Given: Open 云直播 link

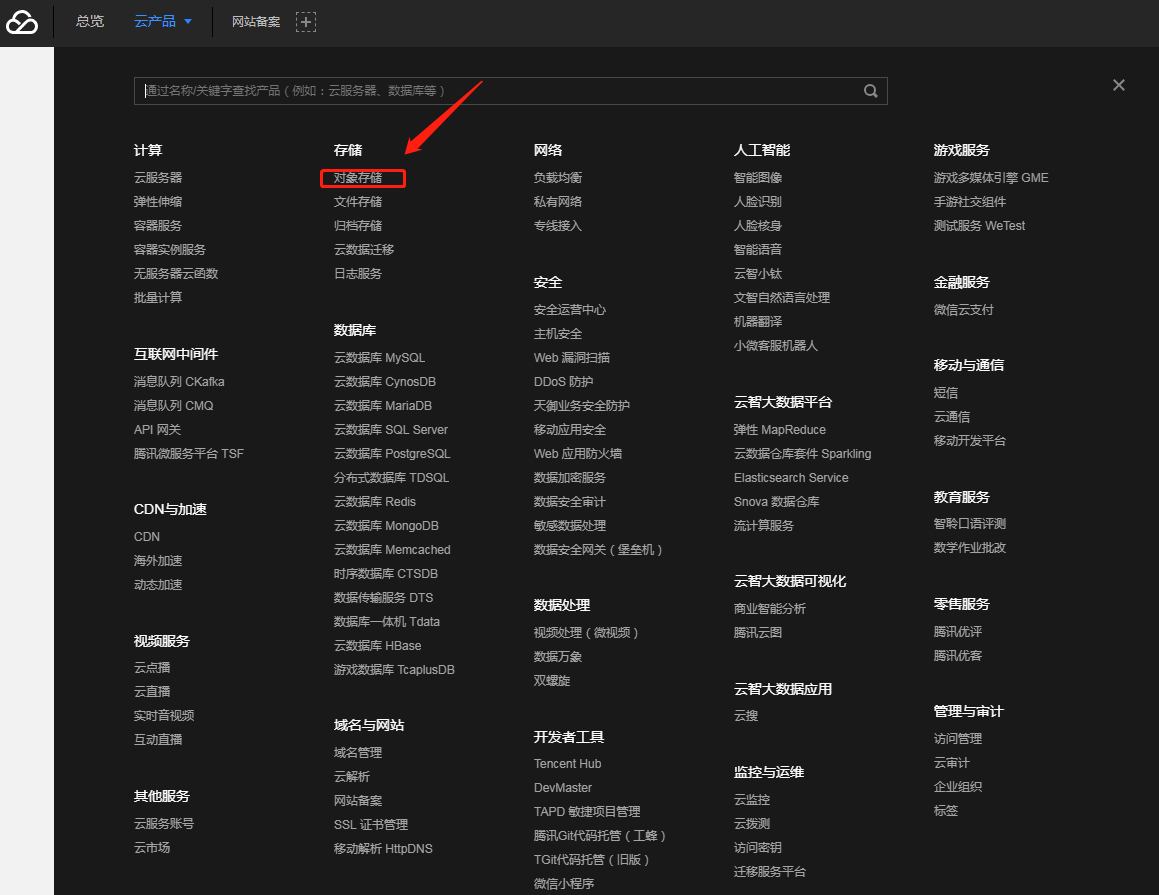Looking at the screenshot, I should pos(152,692).
